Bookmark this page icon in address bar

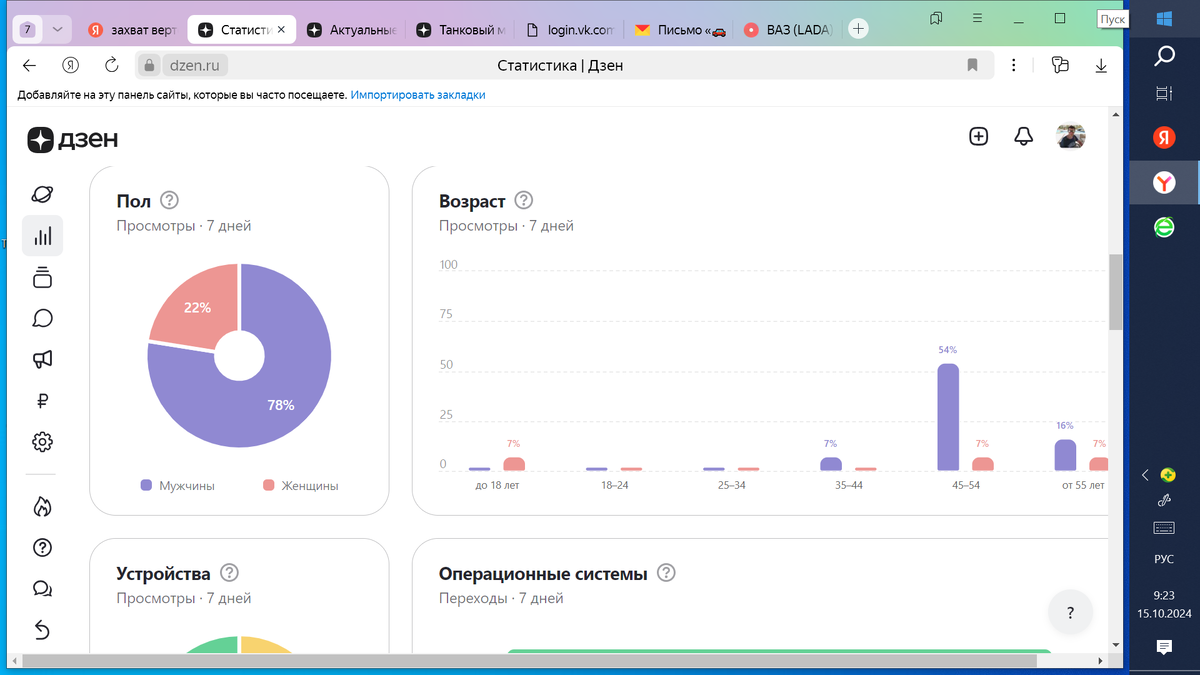tap(972, 66)
